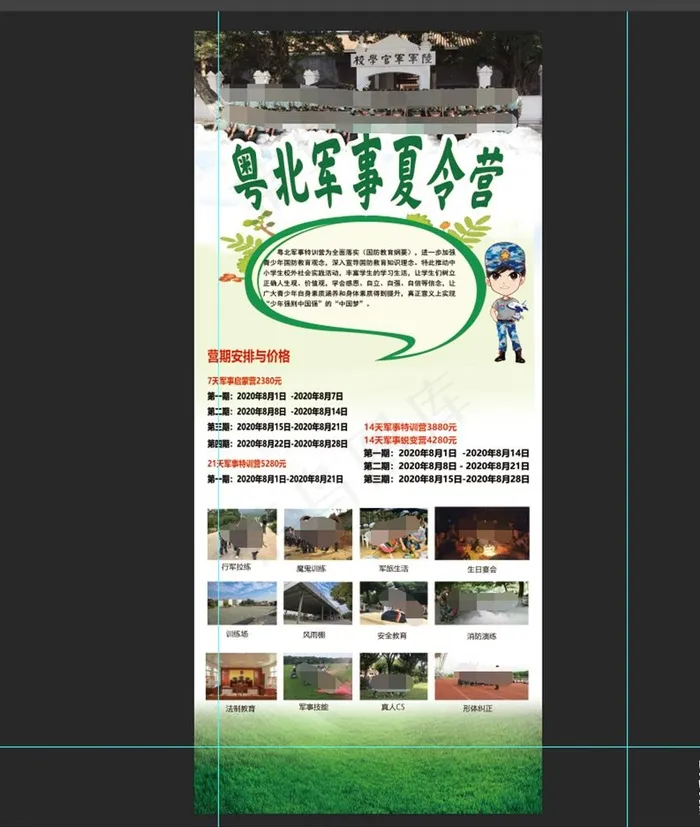Select the 行军拉练 photo thumbnail
Screen dimensions: 700x827
[241, 534]
